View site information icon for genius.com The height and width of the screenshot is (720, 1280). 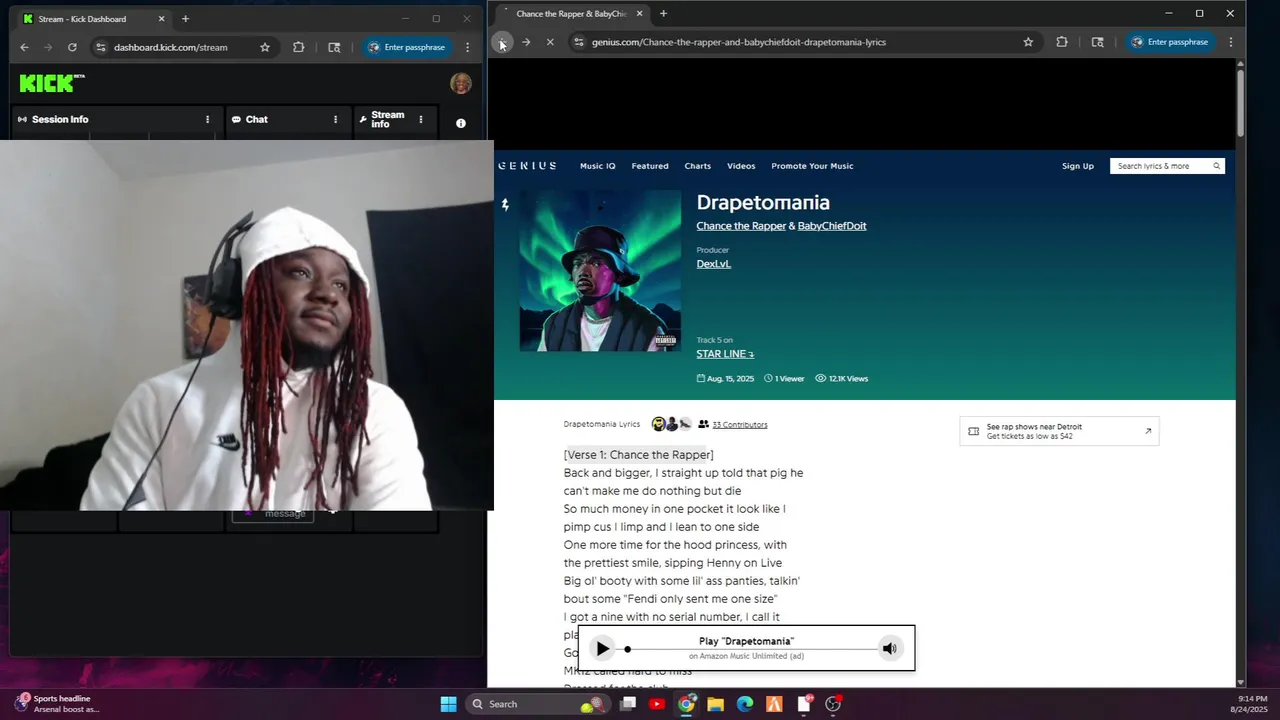(578, 42)
